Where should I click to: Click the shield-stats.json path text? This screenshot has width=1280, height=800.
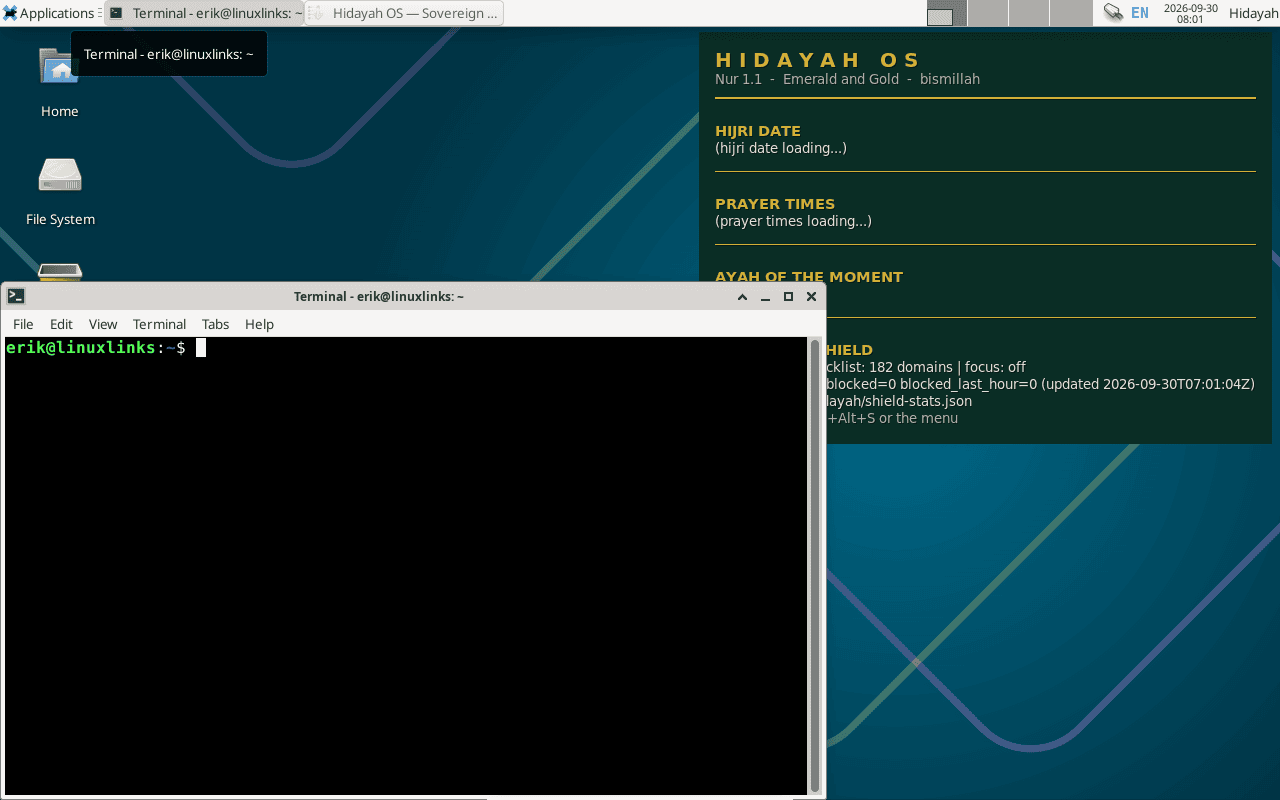pos(899,401)
